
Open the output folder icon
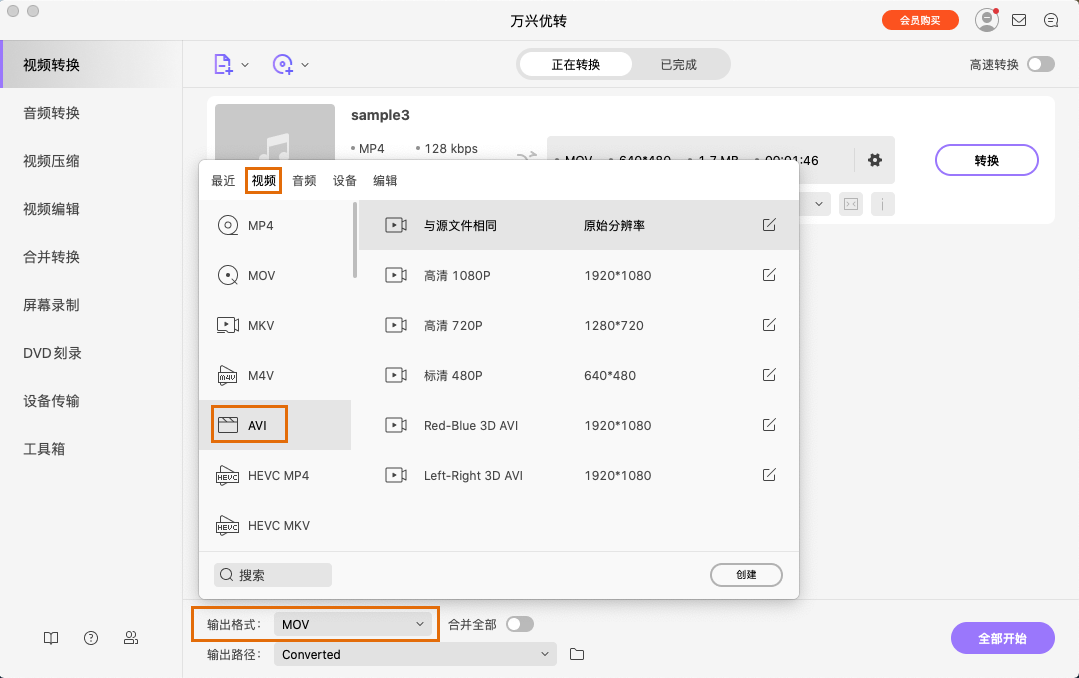(x=577, y=654)
